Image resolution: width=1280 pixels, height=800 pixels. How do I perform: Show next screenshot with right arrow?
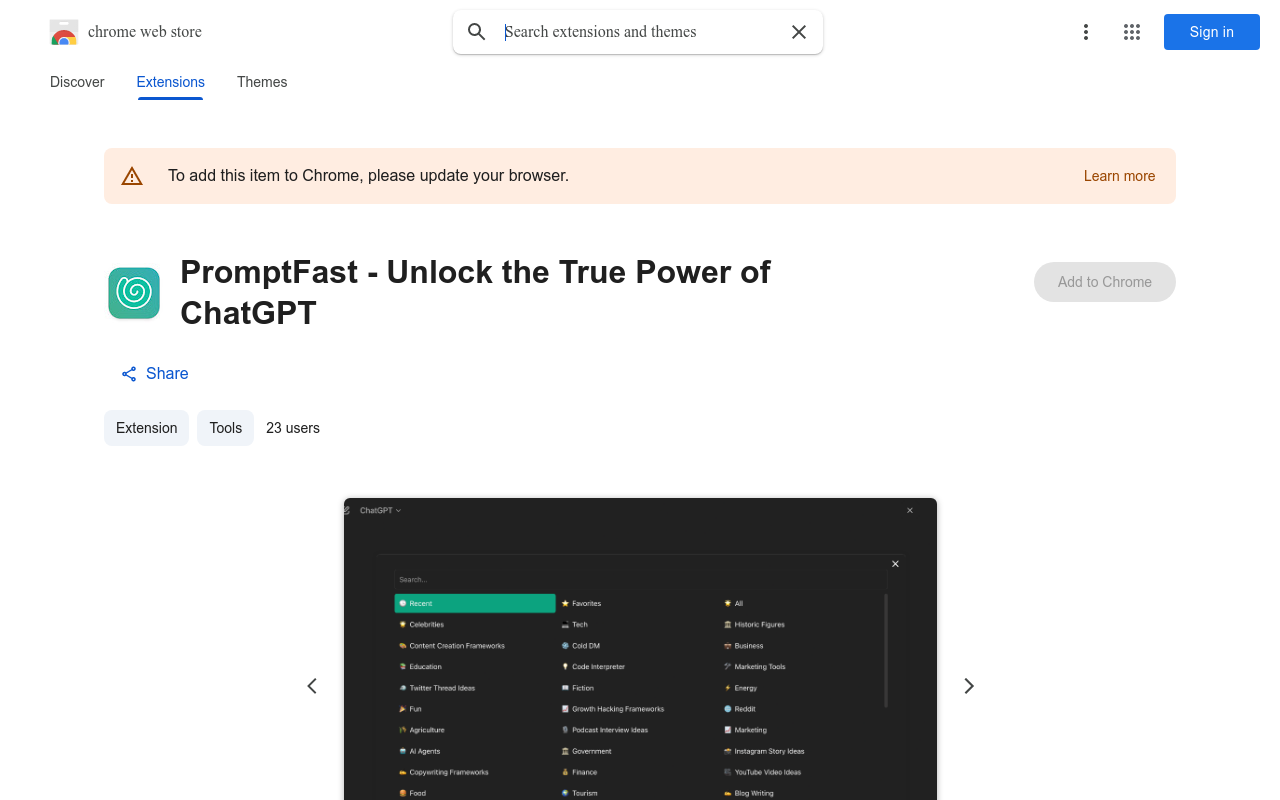tap(968, 686)
